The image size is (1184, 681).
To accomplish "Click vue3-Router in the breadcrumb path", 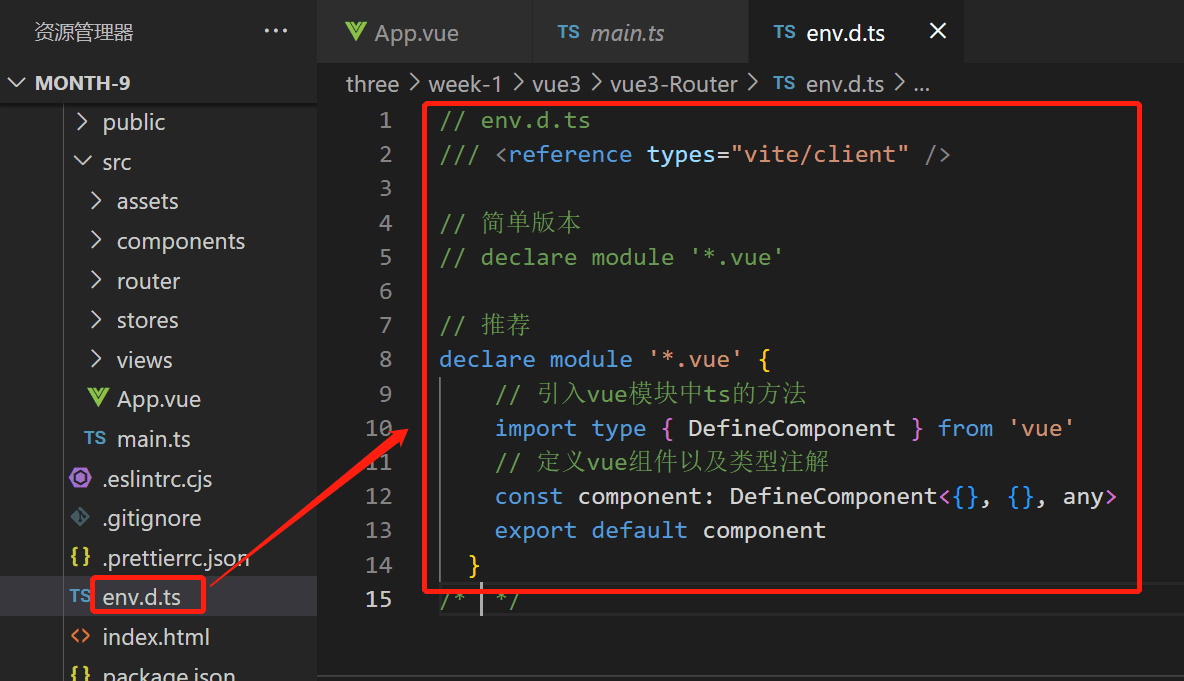I will pos(673,84).
